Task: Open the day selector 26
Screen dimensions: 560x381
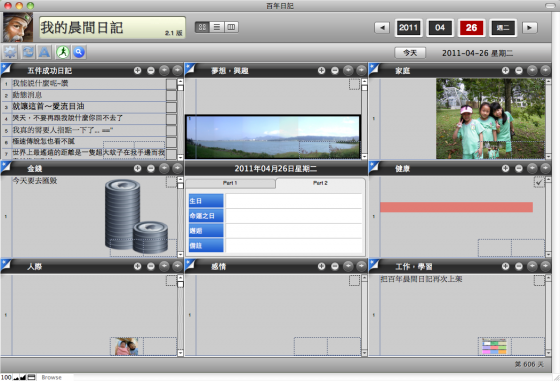Action: [x=471, y=27]
